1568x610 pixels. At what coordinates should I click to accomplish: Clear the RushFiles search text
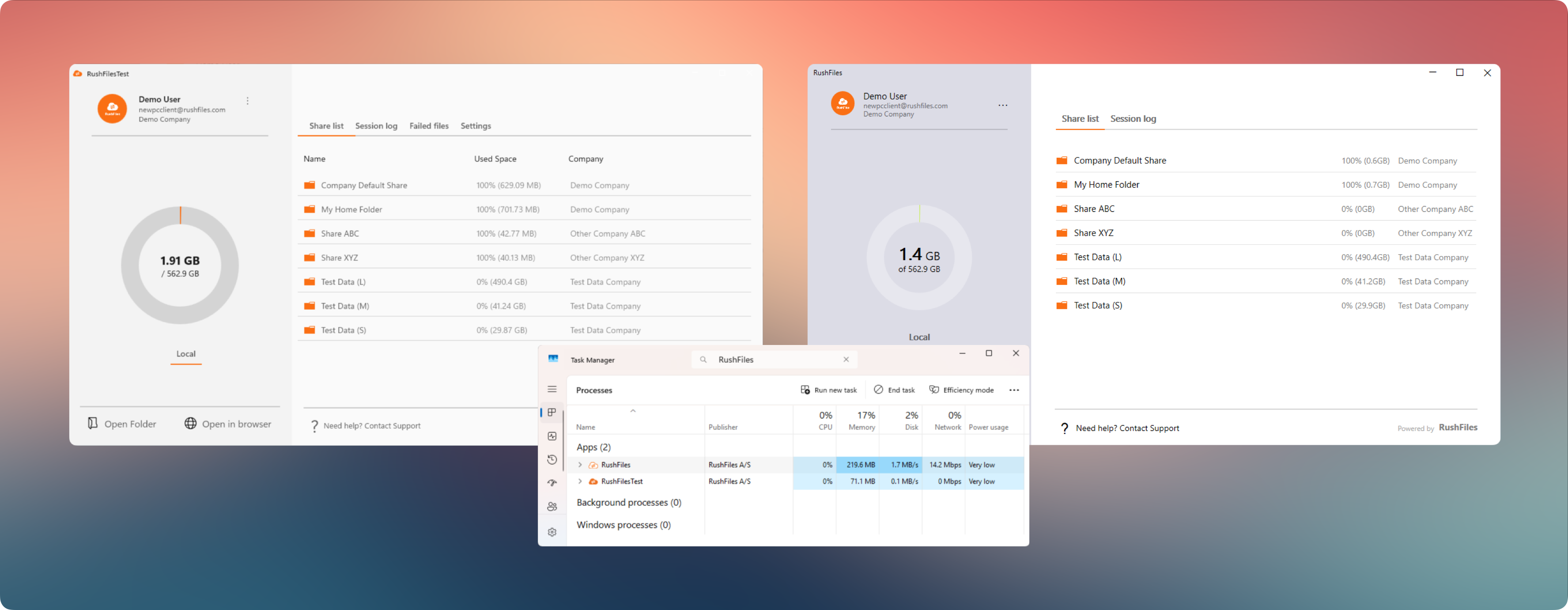(846, 360)
